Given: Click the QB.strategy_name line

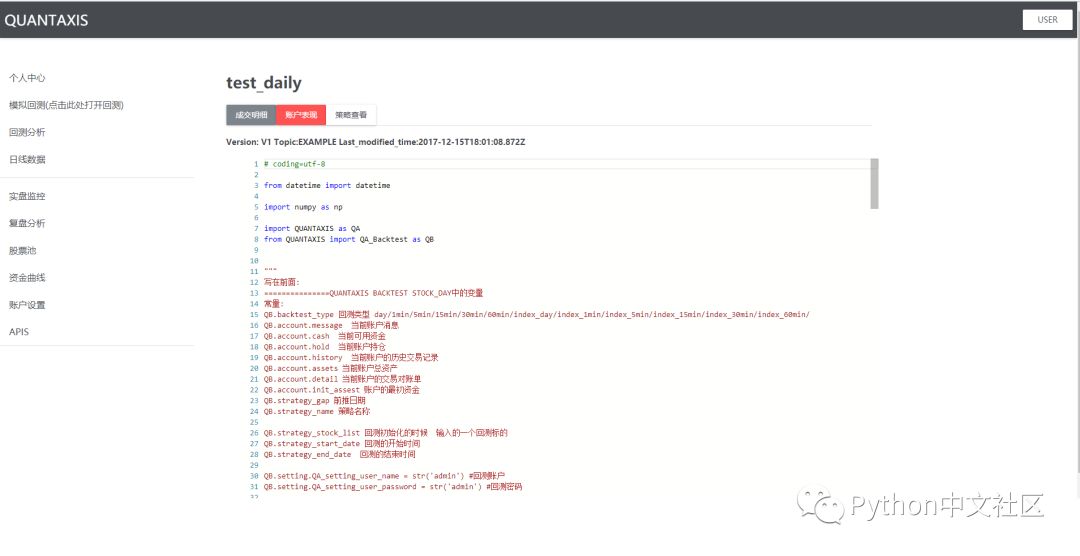Looking at the screenshot, I should pos(317,411).
